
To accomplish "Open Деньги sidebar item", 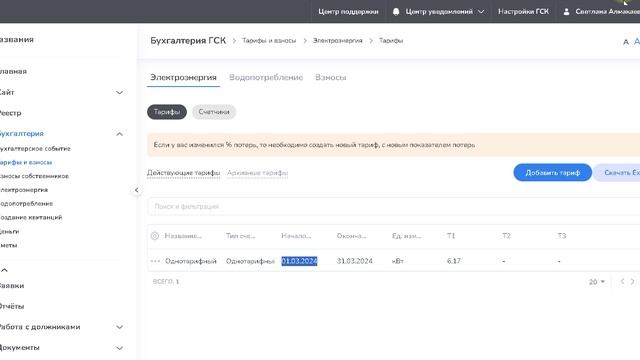I will (9, 231).
